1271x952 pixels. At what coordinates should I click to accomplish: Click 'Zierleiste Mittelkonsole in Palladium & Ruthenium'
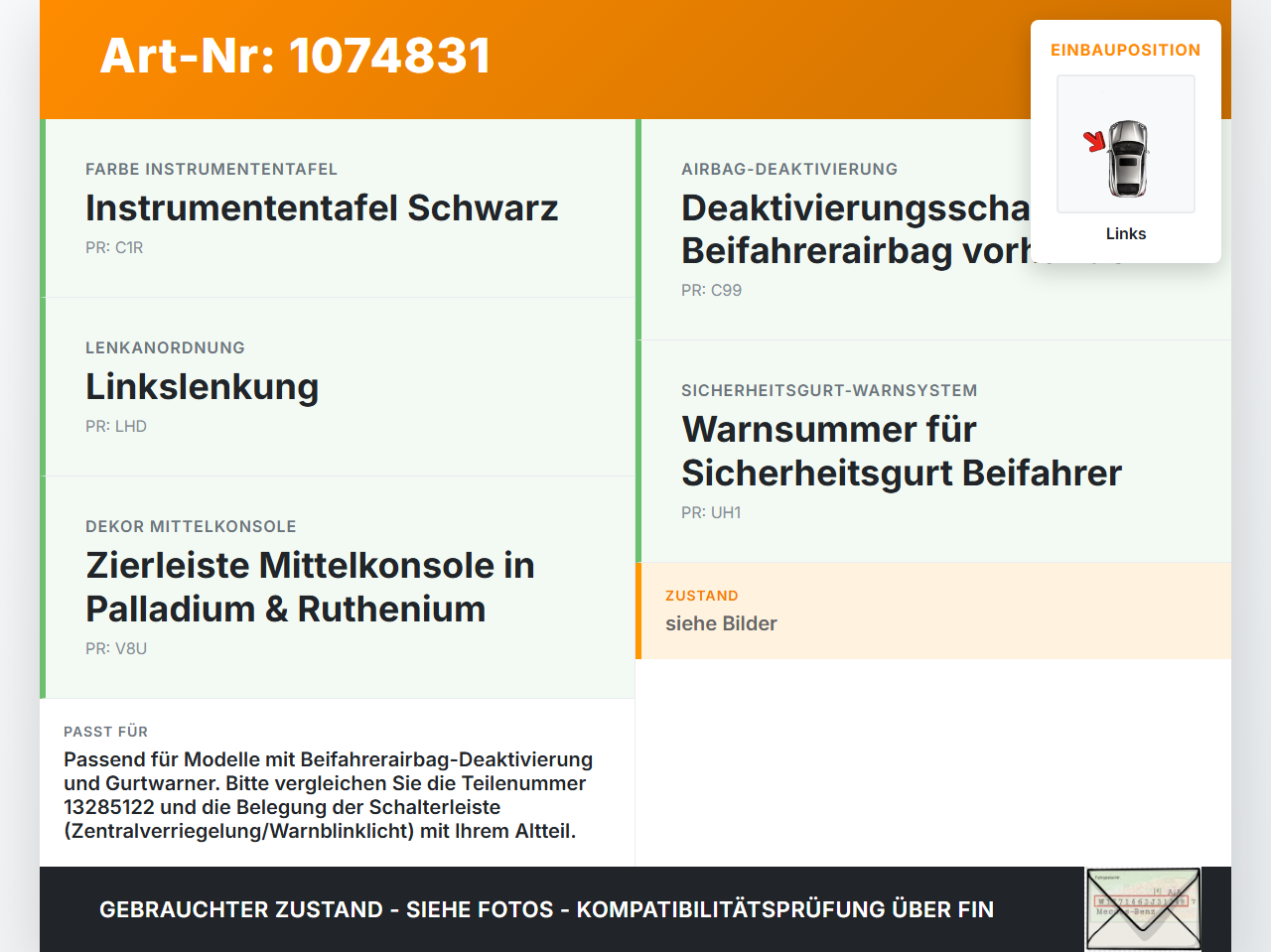310,587
